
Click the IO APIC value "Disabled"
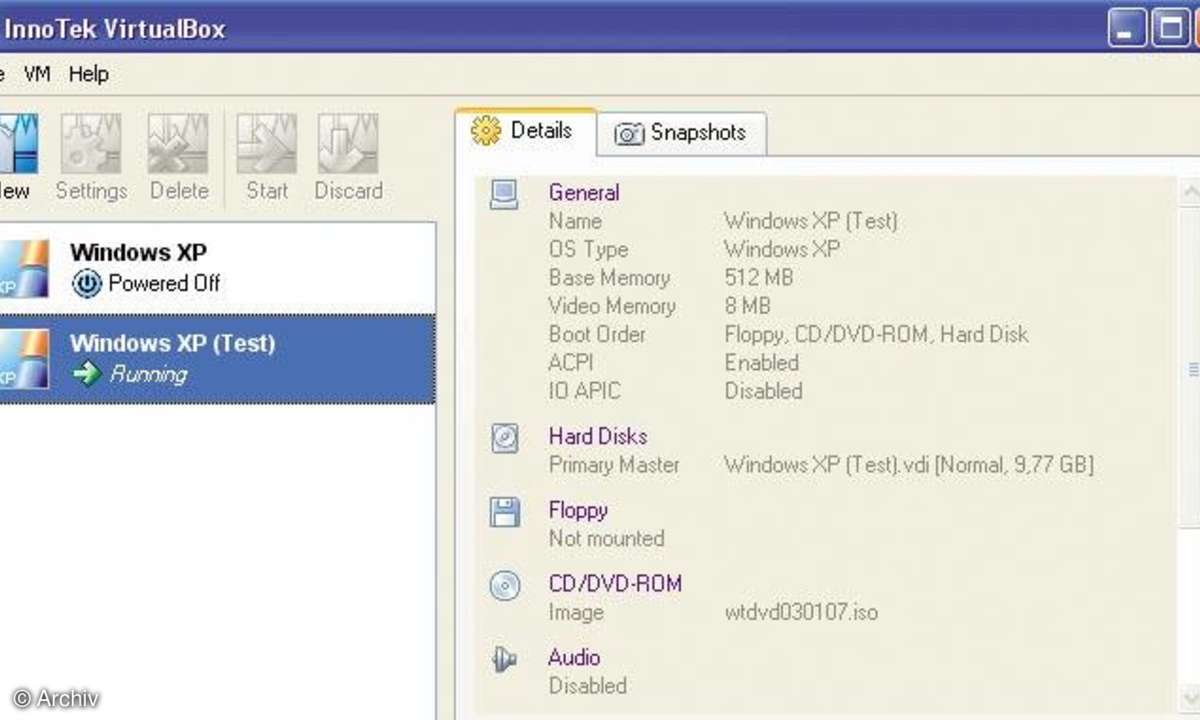coord(764,390)
